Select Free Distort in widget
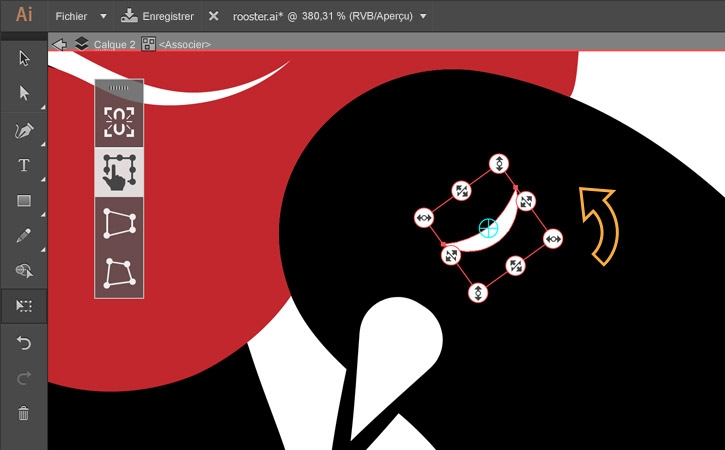This screenshot has height=450, width=725. (x=119, y=273)
